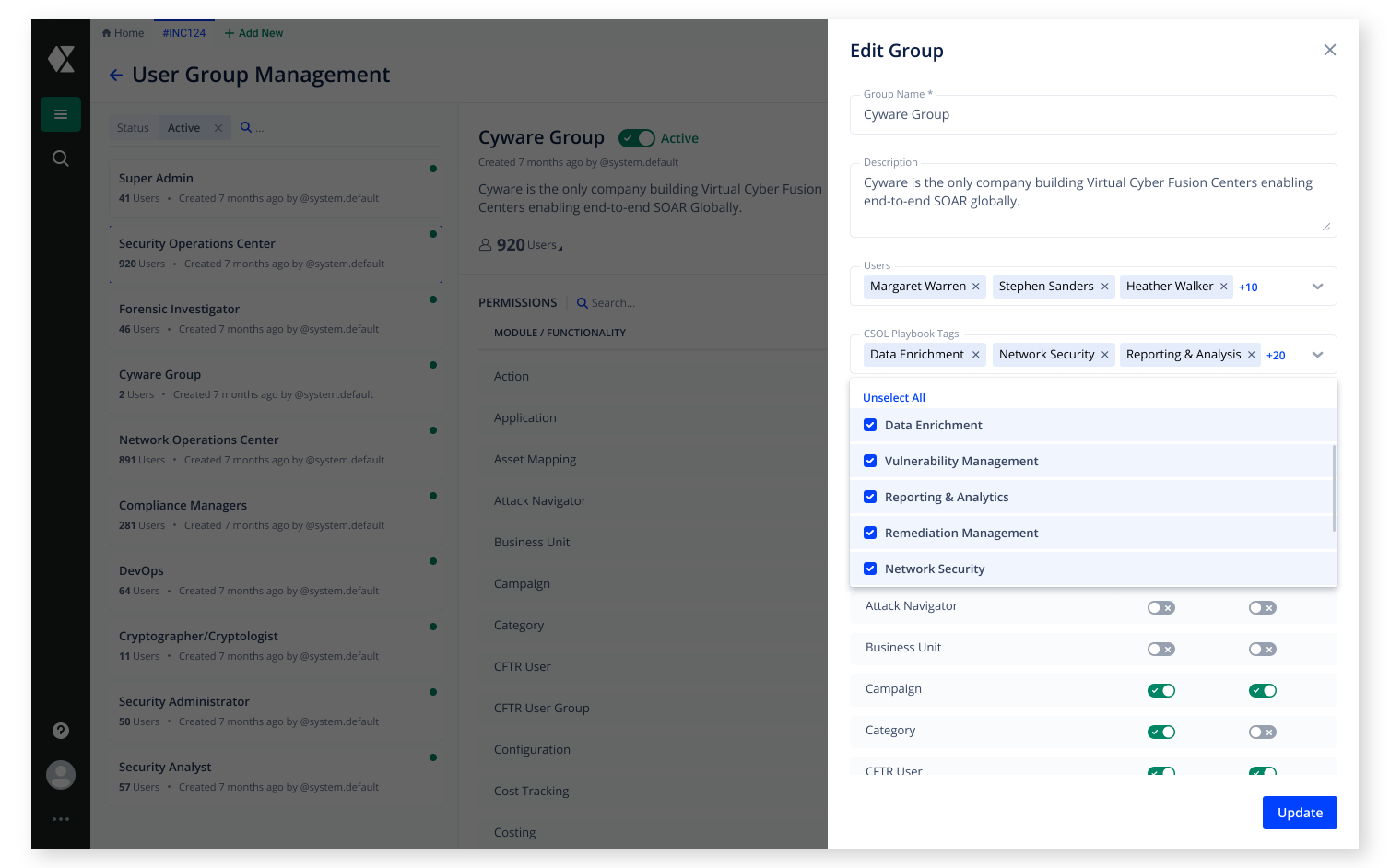Remove the Network Security tag chip
Image resolution: width=1390 pixels, height=868 pixels.
tap(1105, 355)
